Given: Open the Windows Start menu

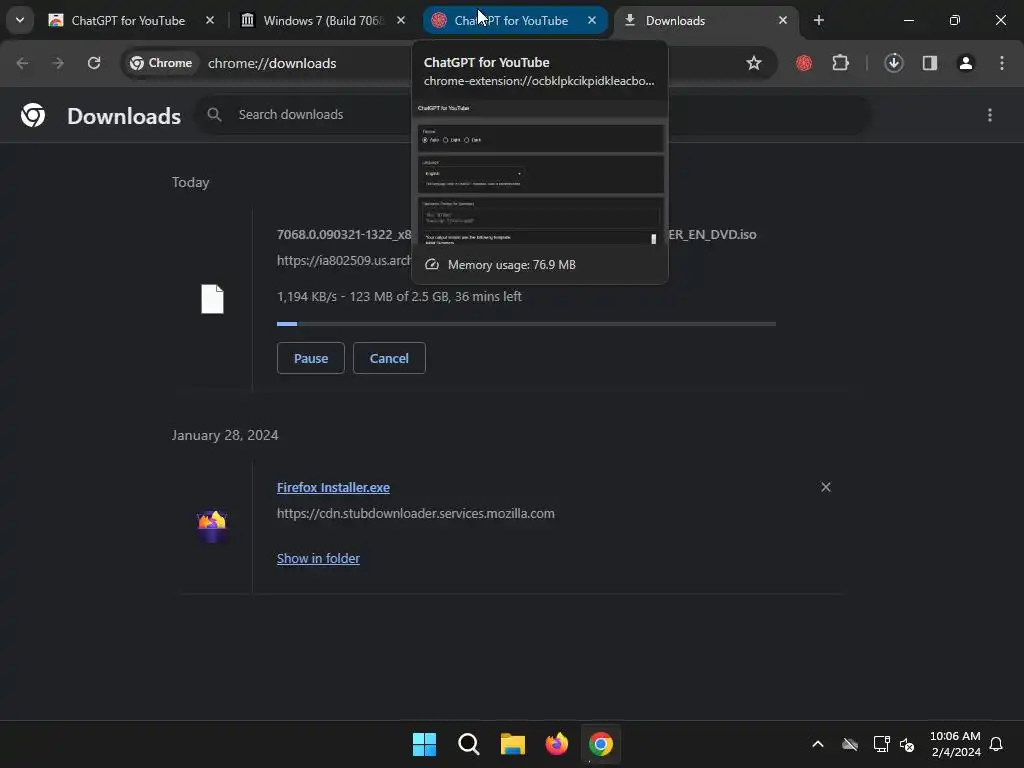Looking at the screenshot, I should [424, 744].
